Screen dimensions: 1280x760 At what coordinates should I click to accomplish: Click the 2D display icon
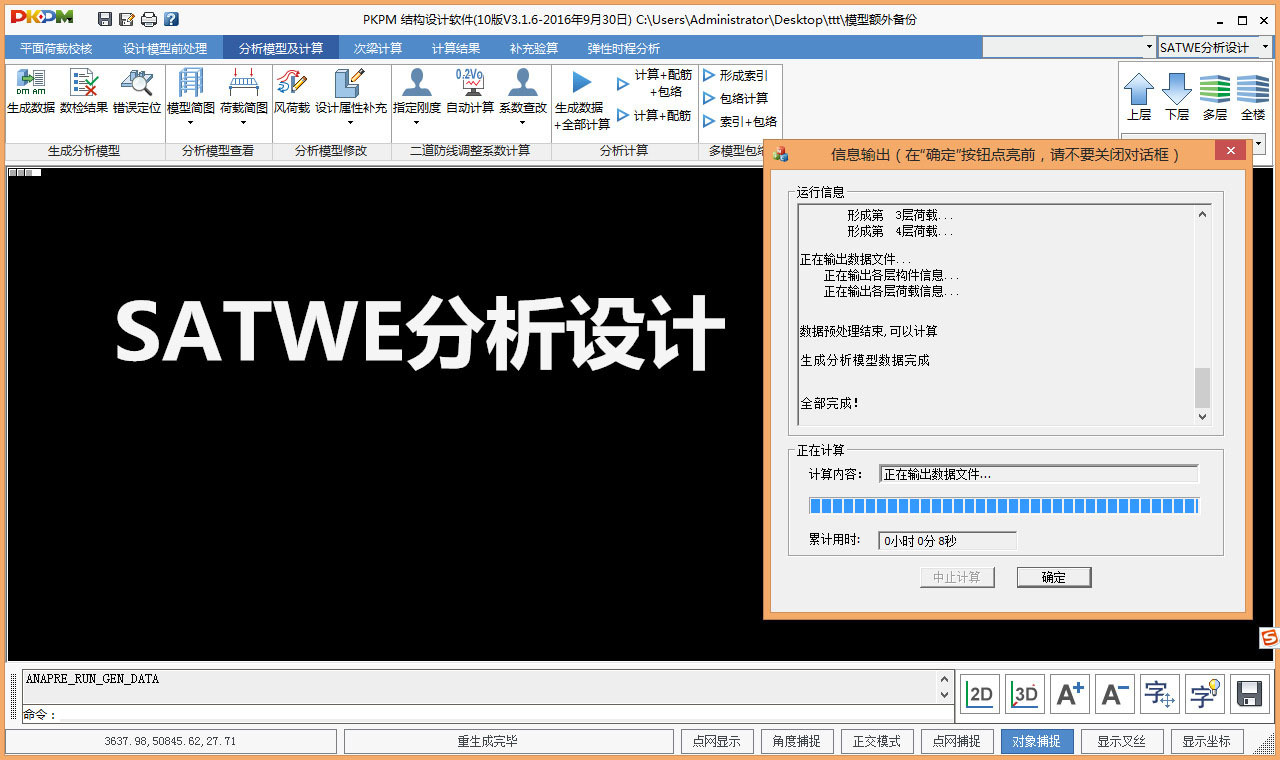[x=979, y=693]
